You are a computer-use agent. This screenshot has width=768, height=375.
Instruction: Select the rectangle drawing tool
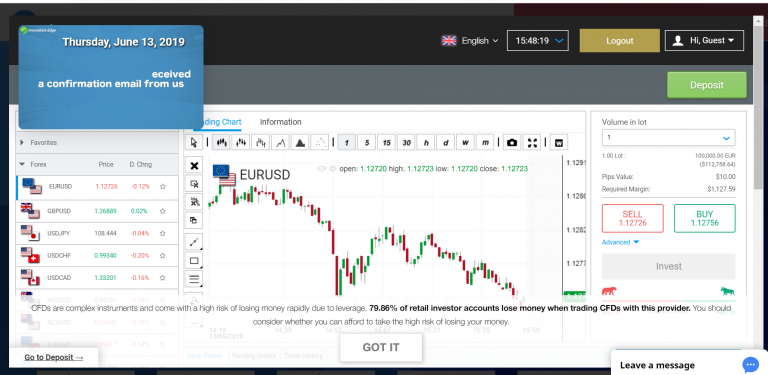click(x=194, y=261)
